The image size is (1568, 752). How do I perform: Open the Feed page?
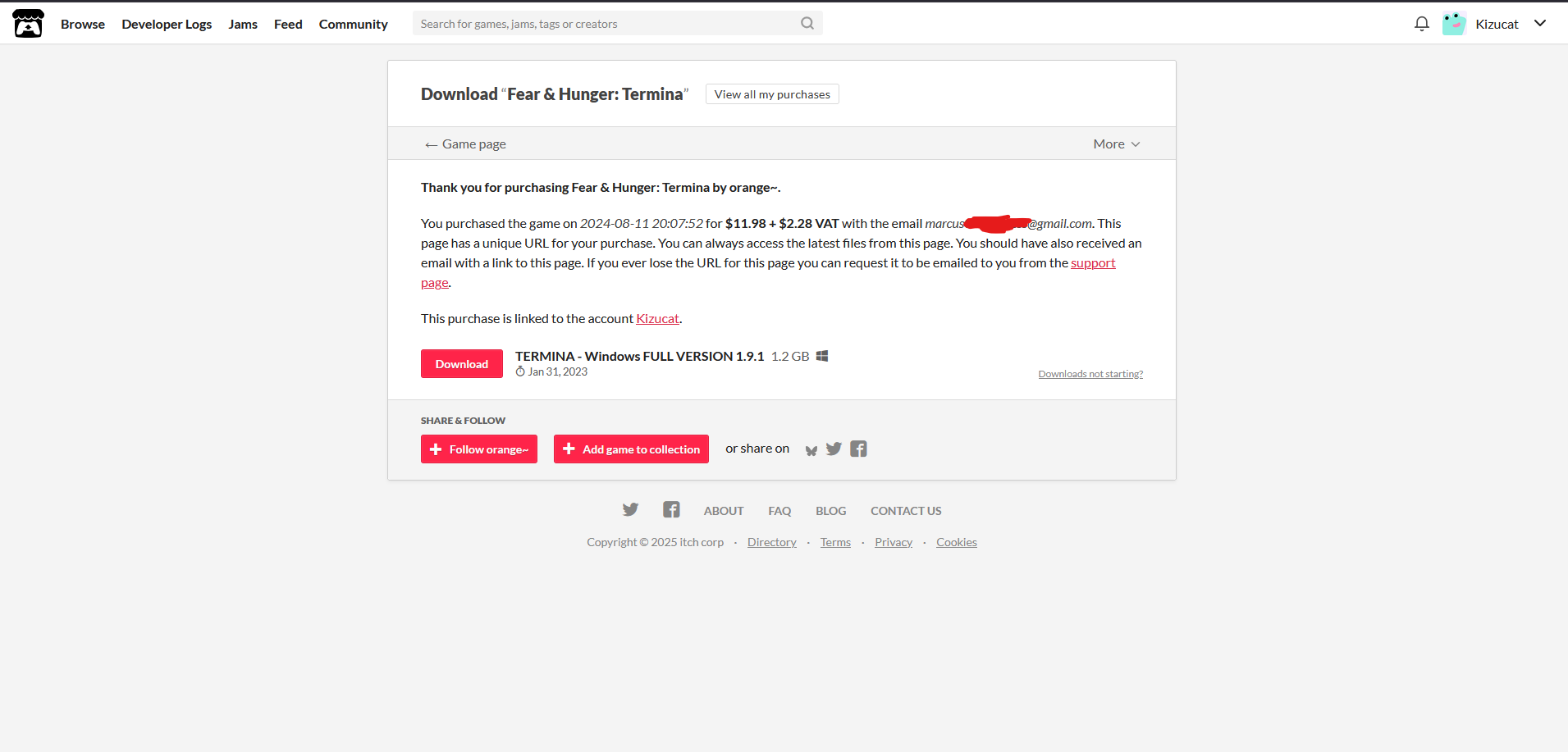coord(288,24)
